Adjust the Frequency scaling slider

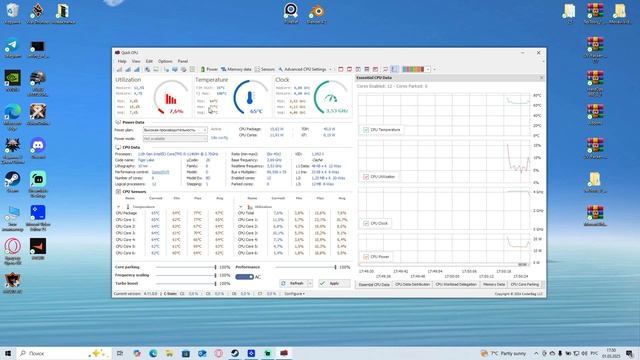(186, 276)
